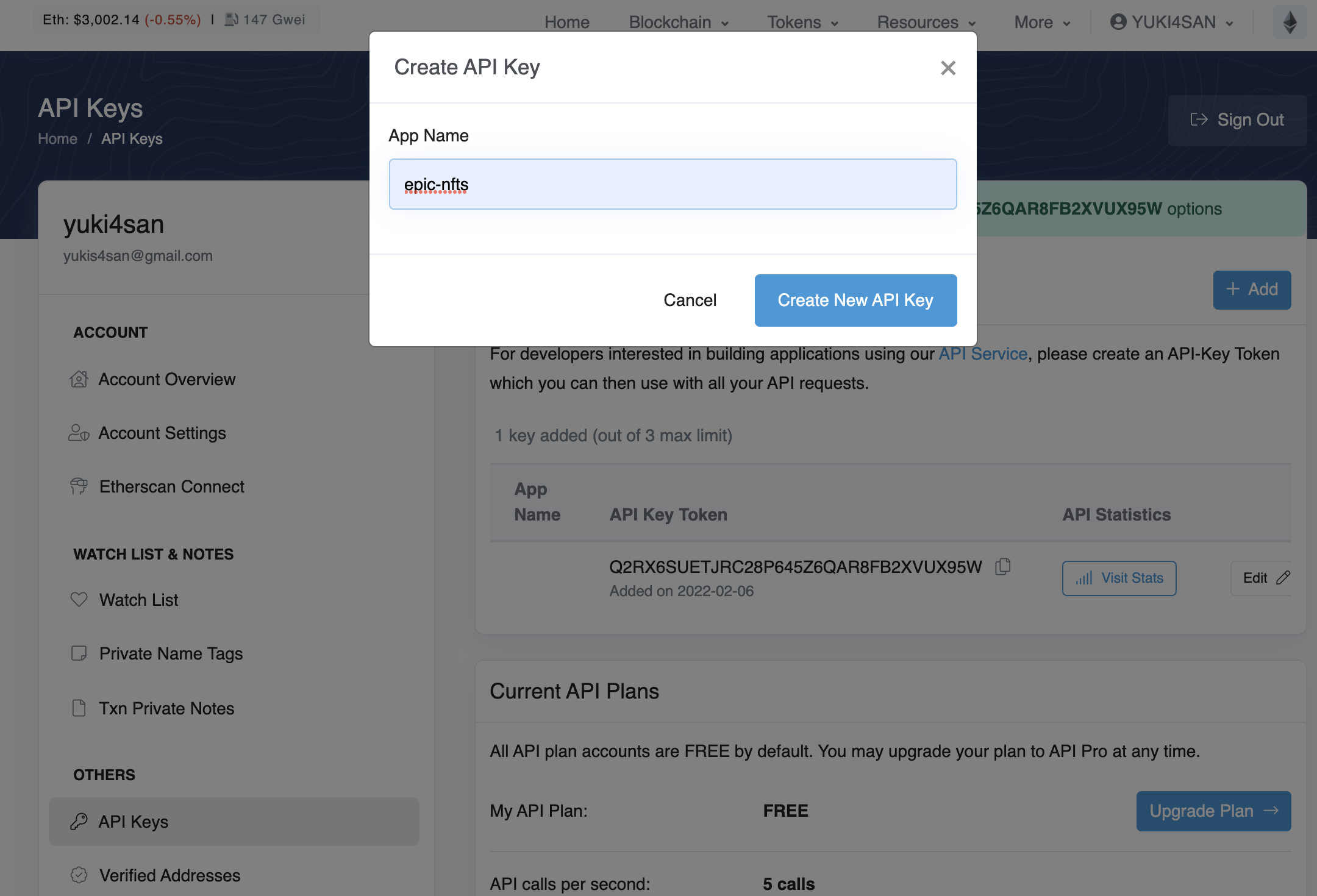Click the copy API key token icon
The width and height of the screenshot is (1317, 896).
tap(1003, 567)
